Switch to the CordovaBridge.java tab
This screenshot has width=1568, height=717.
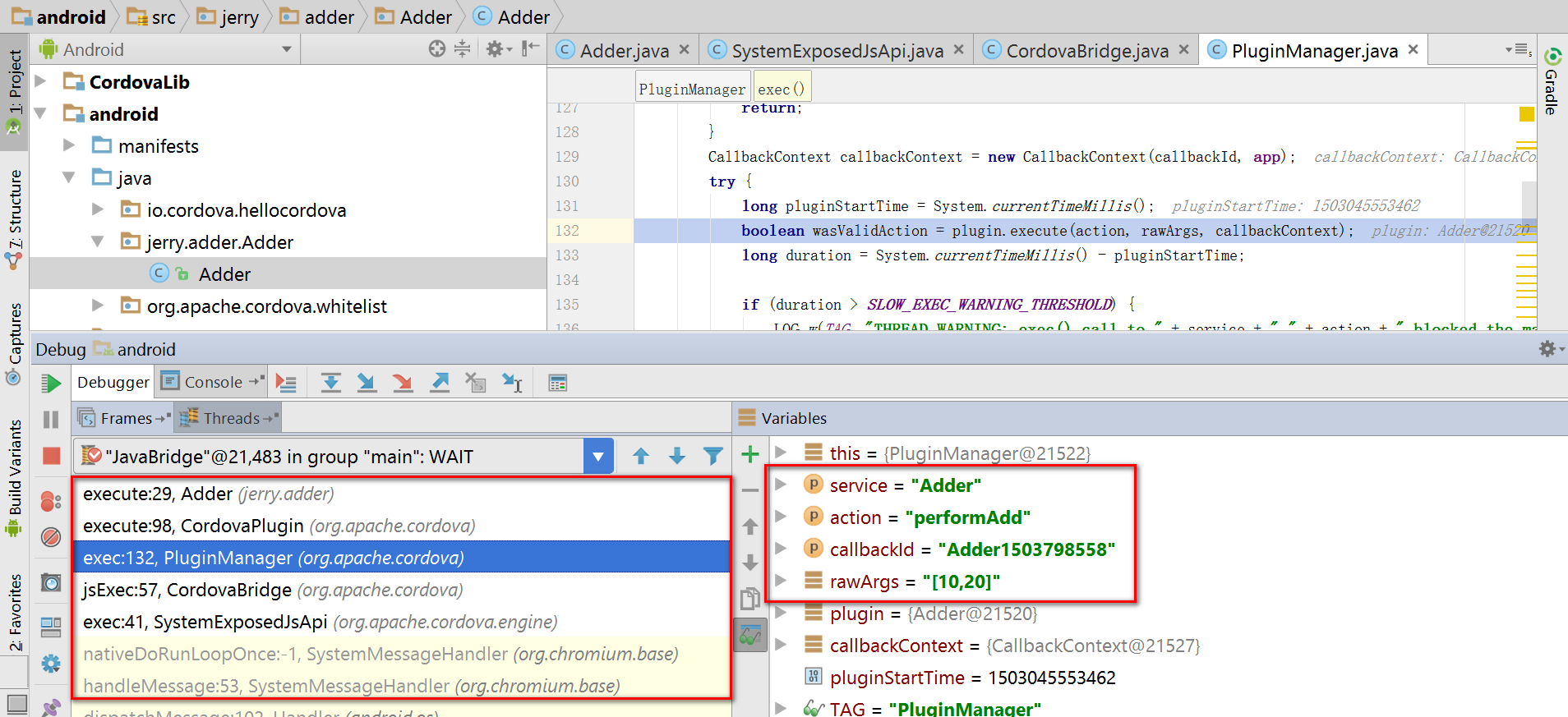click(x=1086, y=50)
